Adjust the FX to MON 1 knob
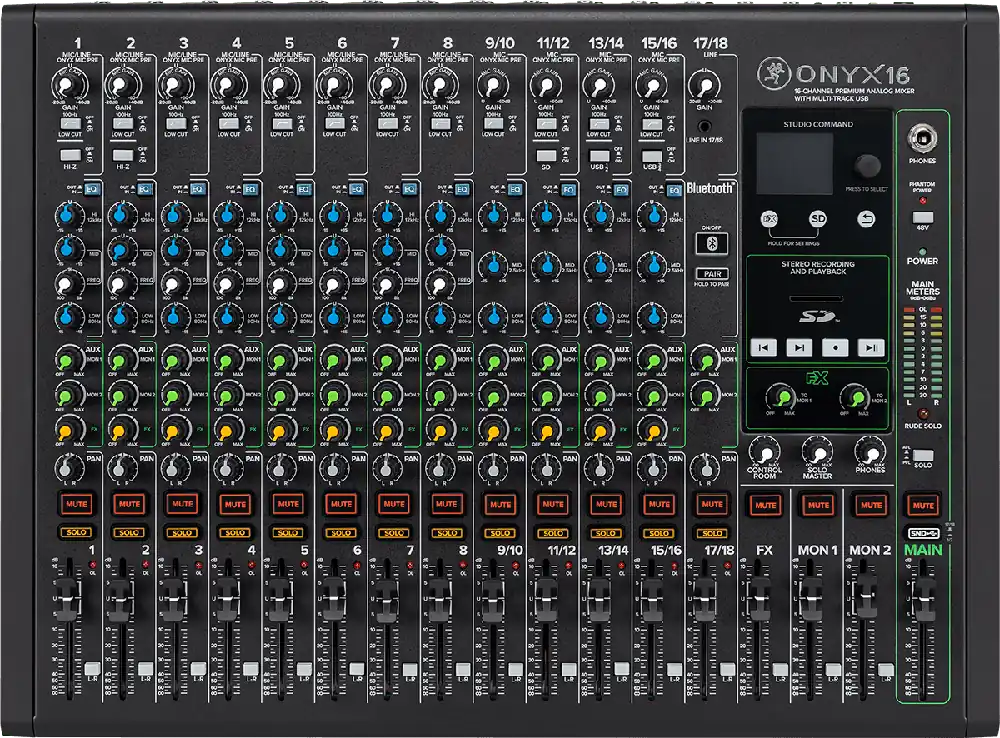Screen dimensions: 1000x738 point(781,398)
